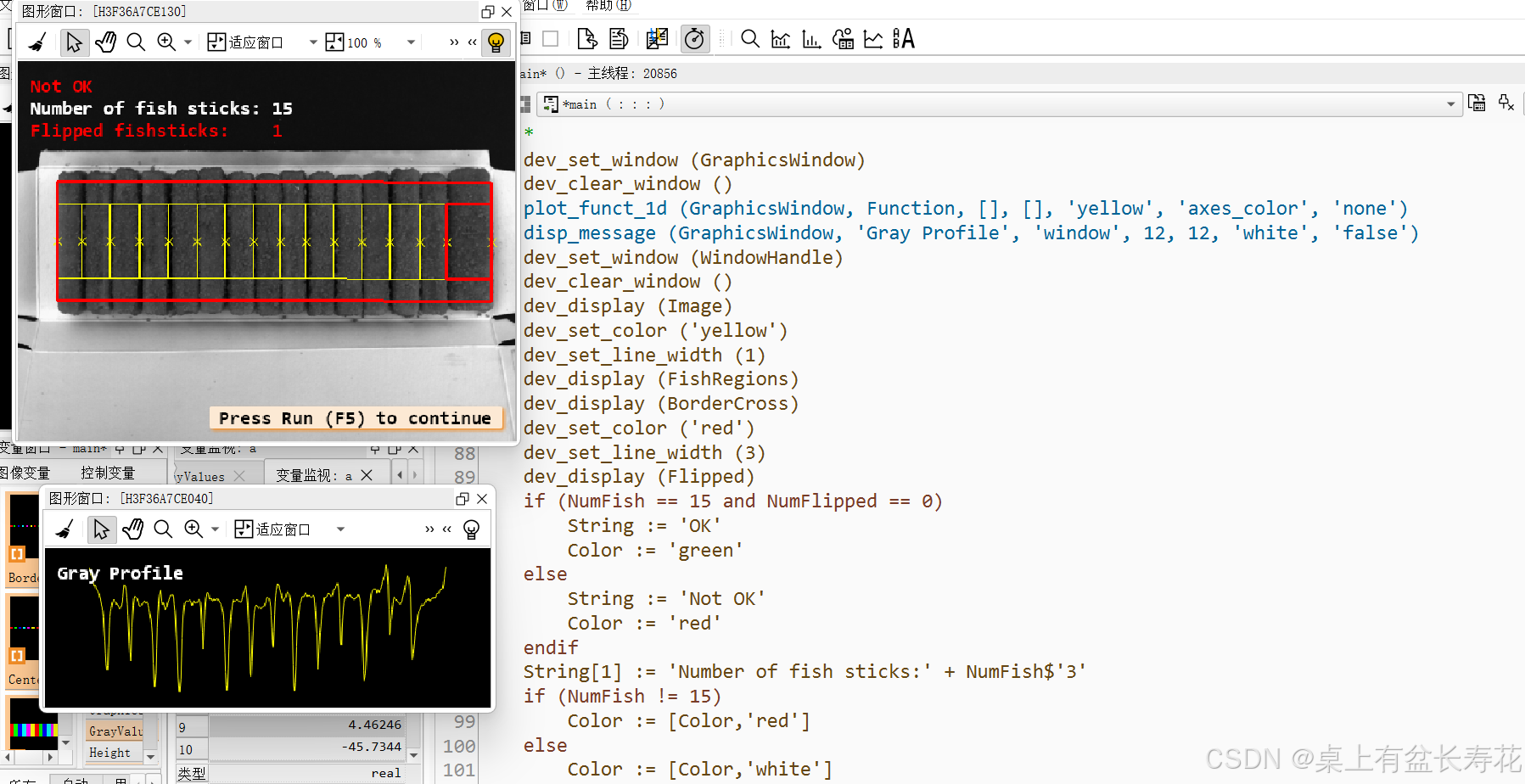Clear the Gray Profile window with broom

click(64, 529)
